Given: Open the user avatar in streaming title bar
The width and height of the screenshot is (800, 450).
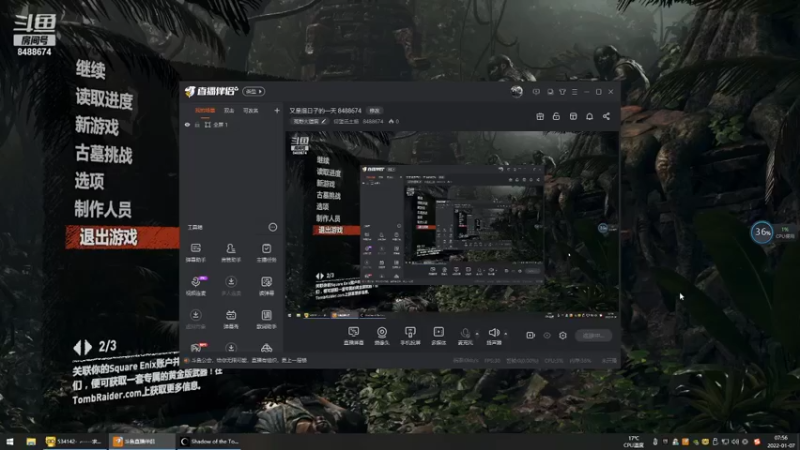Looking at the screenshot, I should 516,91.
